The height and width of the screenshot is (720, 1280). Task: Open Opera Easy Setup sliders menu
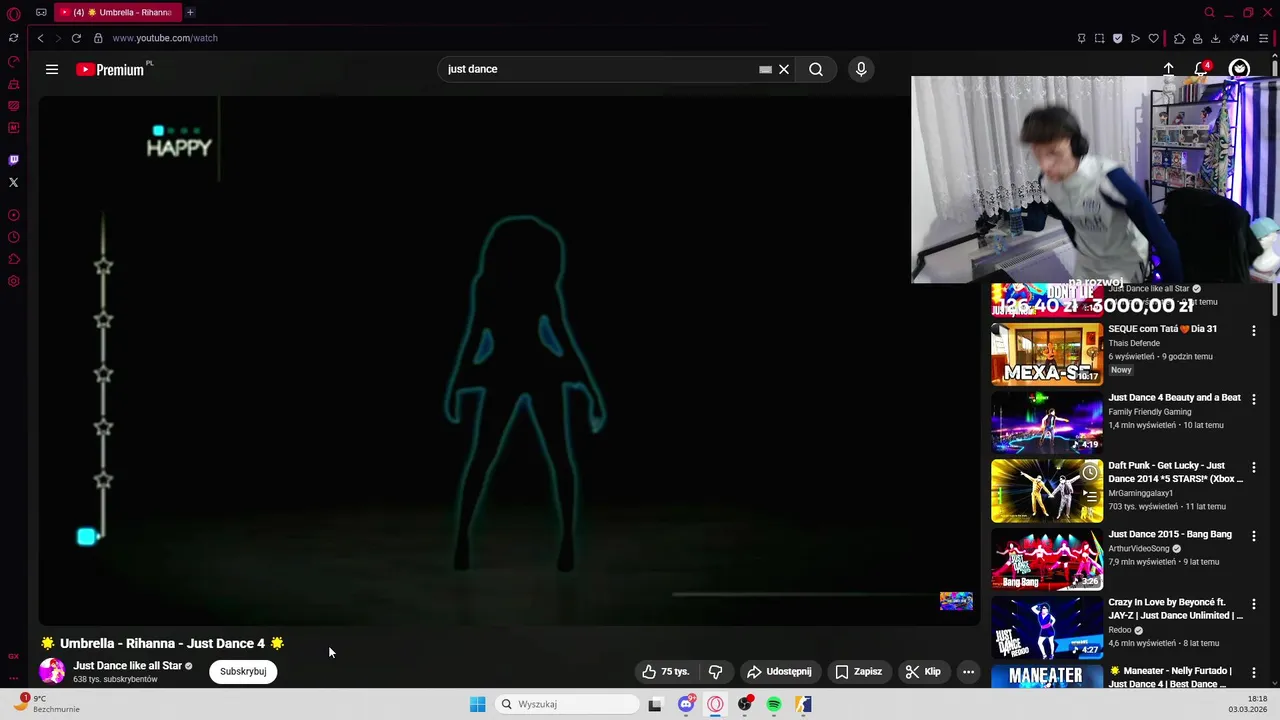click(x=1264, y=38)
